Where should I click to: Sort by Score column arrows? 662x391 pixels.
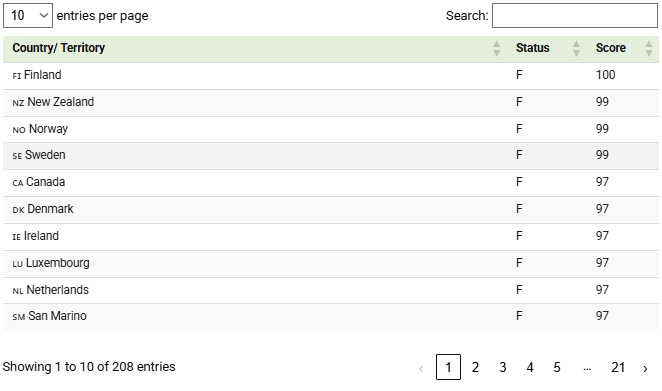click(x=649, y=49)
